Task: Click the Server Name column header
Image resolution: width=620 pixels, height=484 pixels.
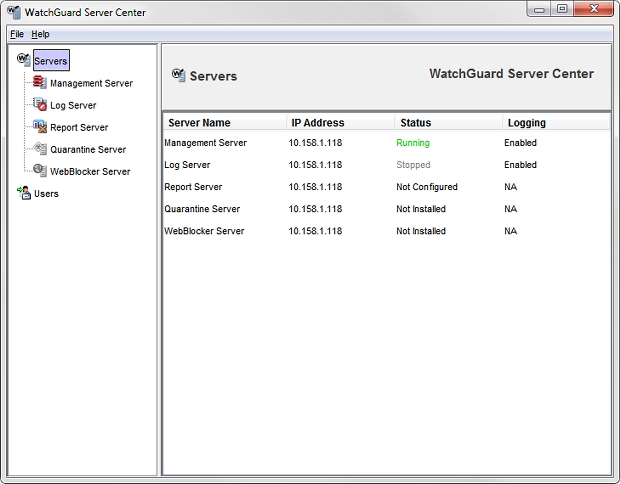Action: click(x=225, y=123)
